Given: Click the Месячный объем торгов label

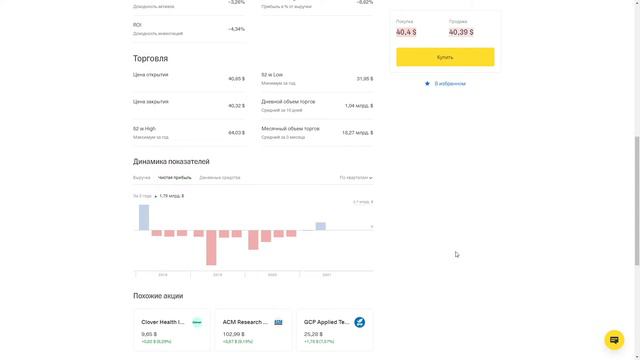Looking at the screenshot, I should [290, 129].
